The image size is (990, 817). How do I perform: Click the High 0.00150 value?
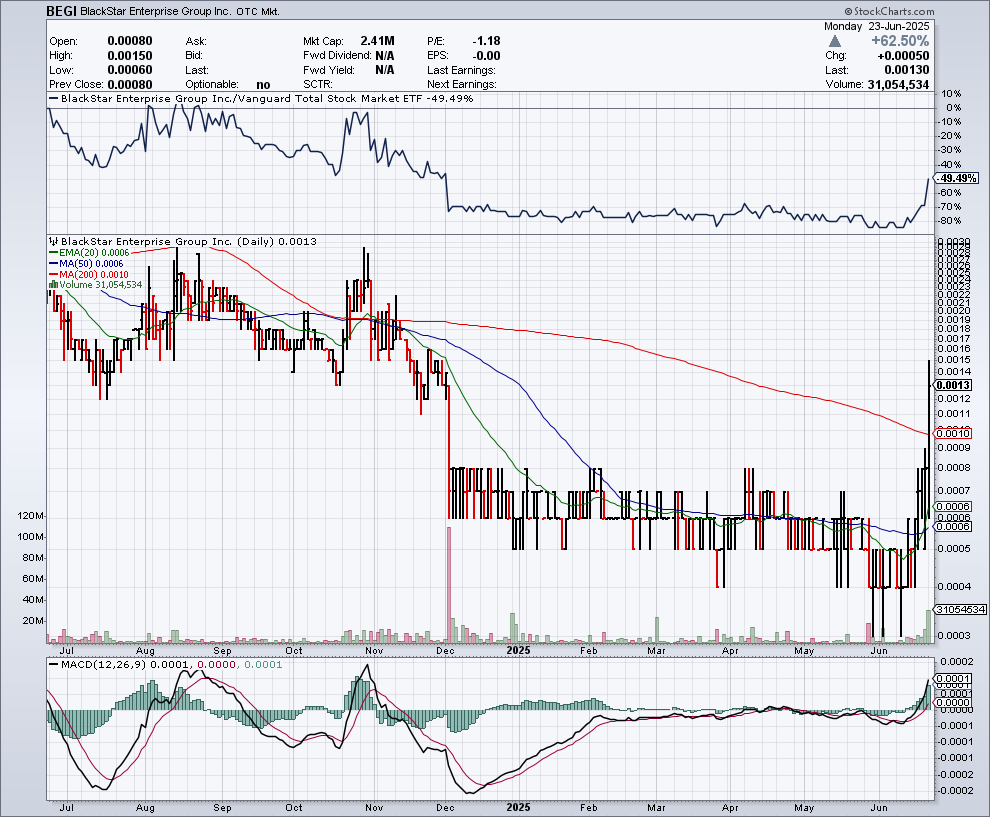point(129,56)
